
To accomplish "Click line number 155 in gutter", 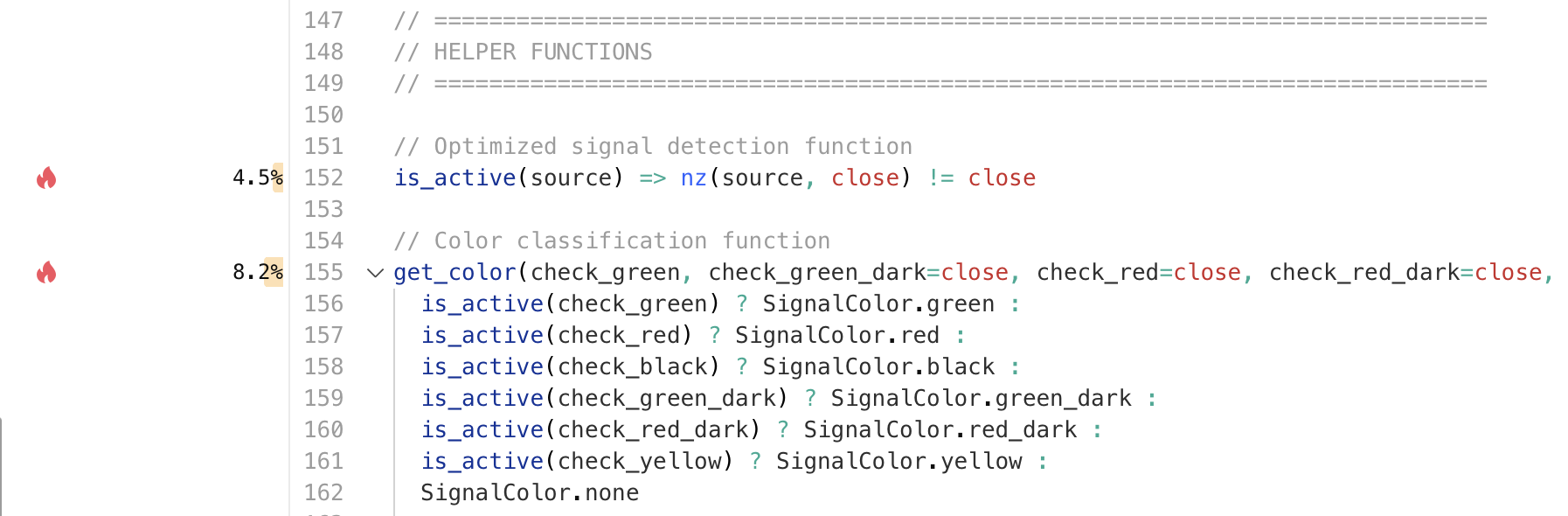I will [323, 273].
